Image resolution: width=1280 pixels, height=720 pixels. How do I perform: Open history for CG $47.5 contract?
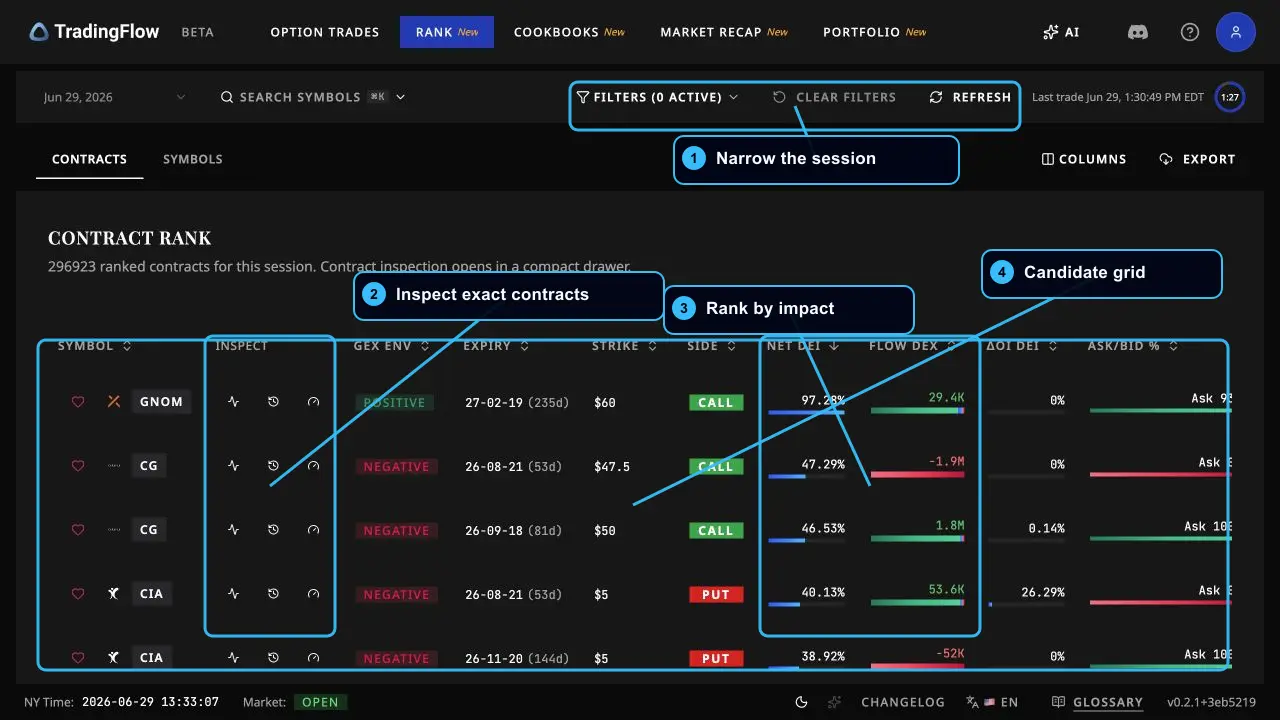[273, 466]
